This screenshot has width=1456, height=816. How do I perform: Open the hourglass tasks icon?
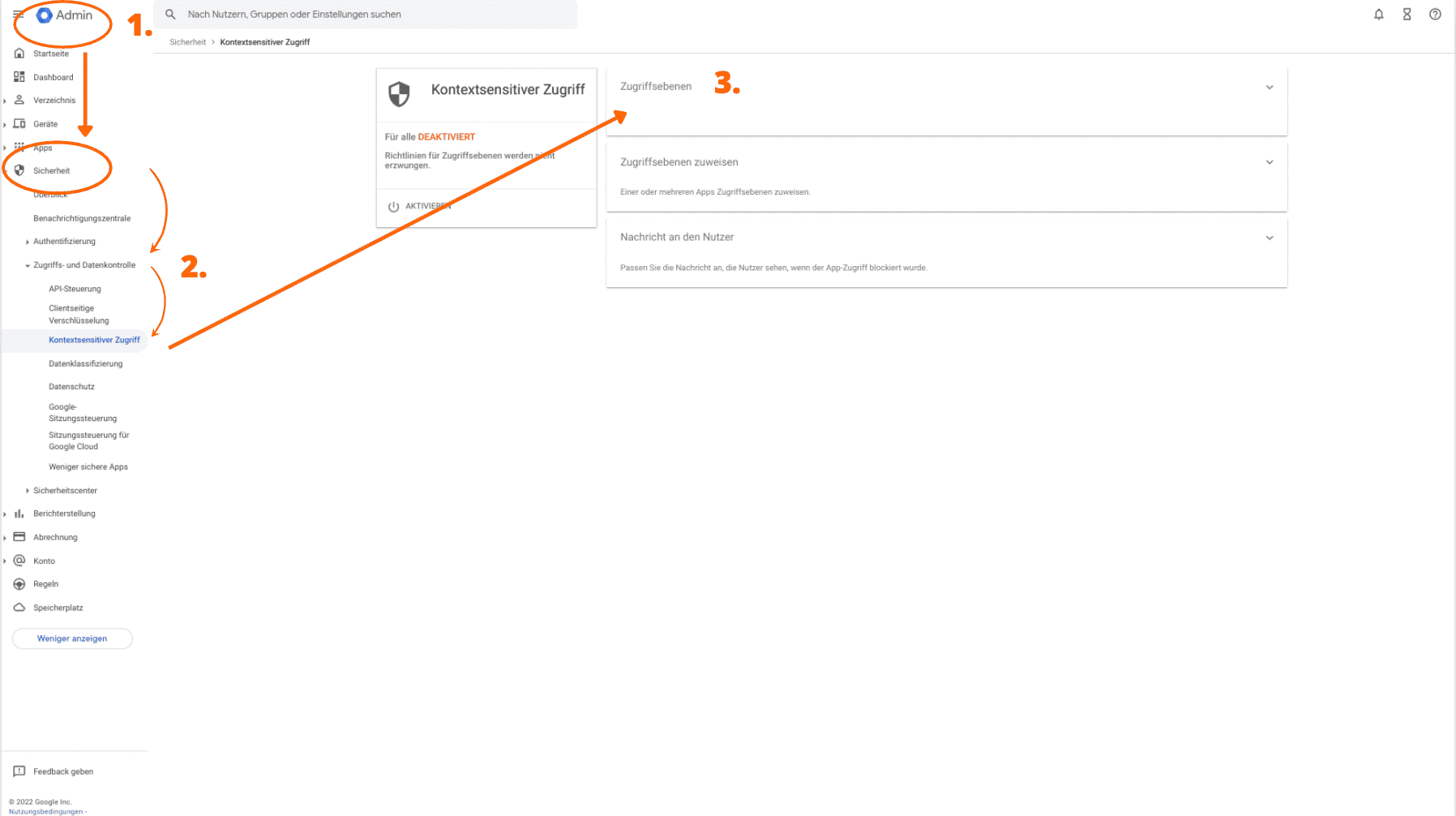tap(1407, 15)
